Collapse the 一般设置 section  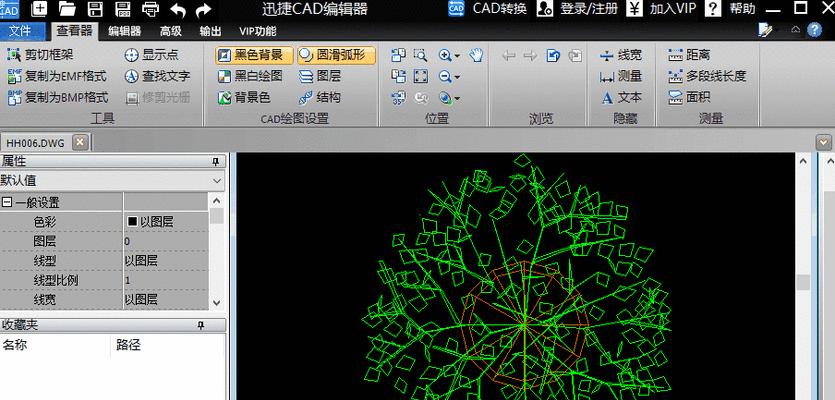pyautogui.click(x=7, y=202)
